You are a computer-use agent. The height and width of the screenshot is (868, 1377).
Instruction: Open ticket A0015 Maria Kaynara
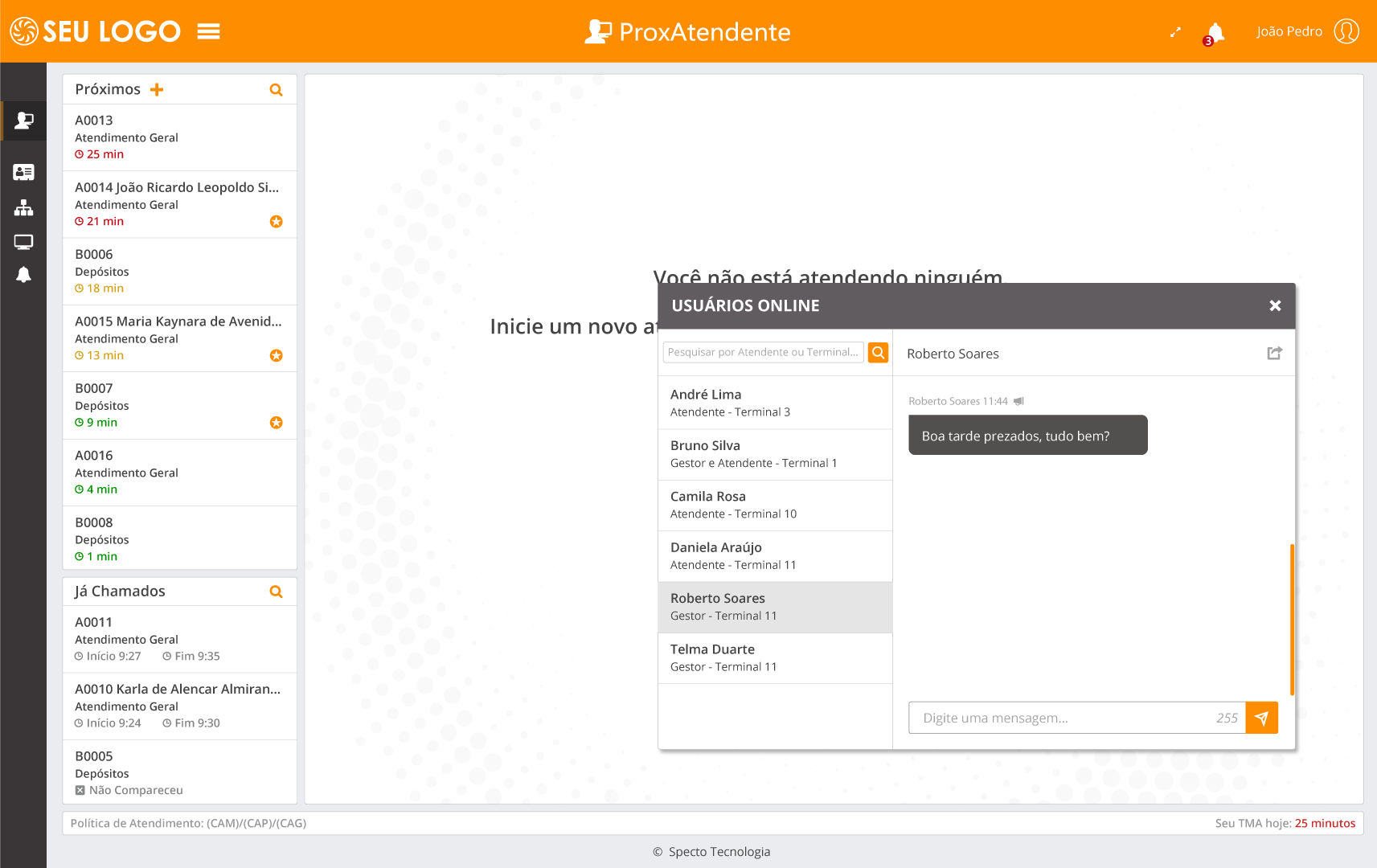pos(179,338)
